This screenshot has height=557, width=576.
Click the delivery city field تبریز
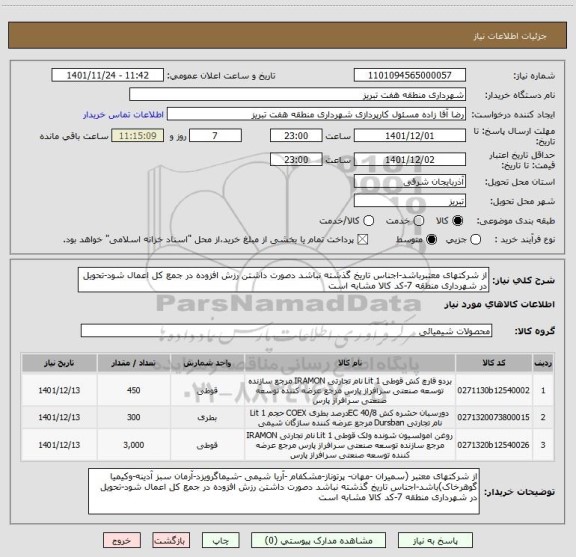pyautogui.click(x=410, y=201)
